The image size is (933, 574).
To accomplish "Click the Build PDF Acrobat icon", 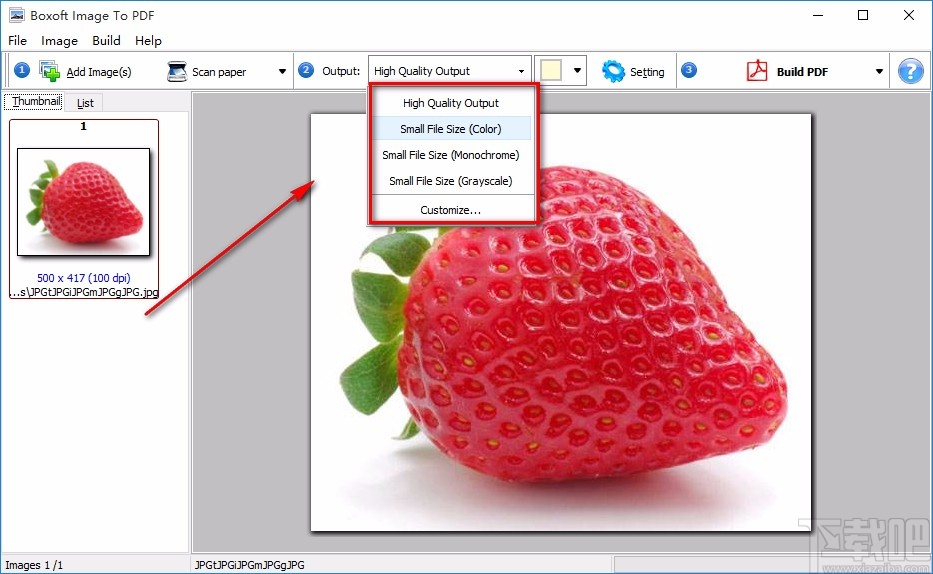I will pyautogui.click(x=757, y=71).
